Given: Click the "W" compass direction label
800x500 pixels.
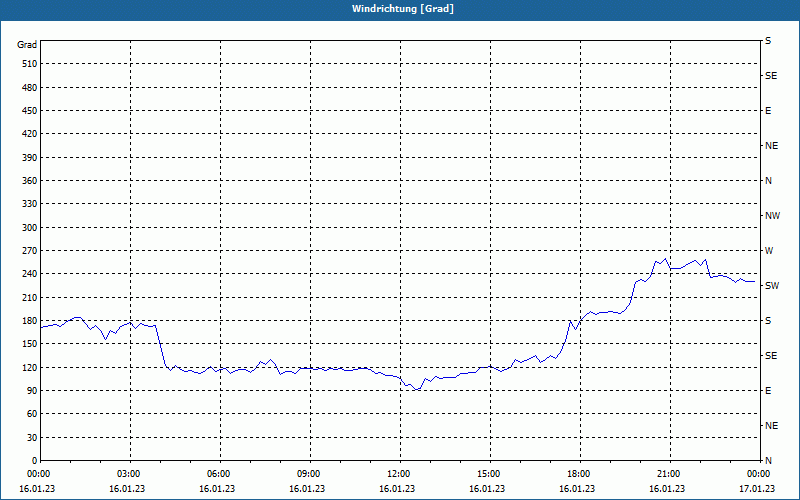Looking at the screenshot, I should tap(769, 251).
